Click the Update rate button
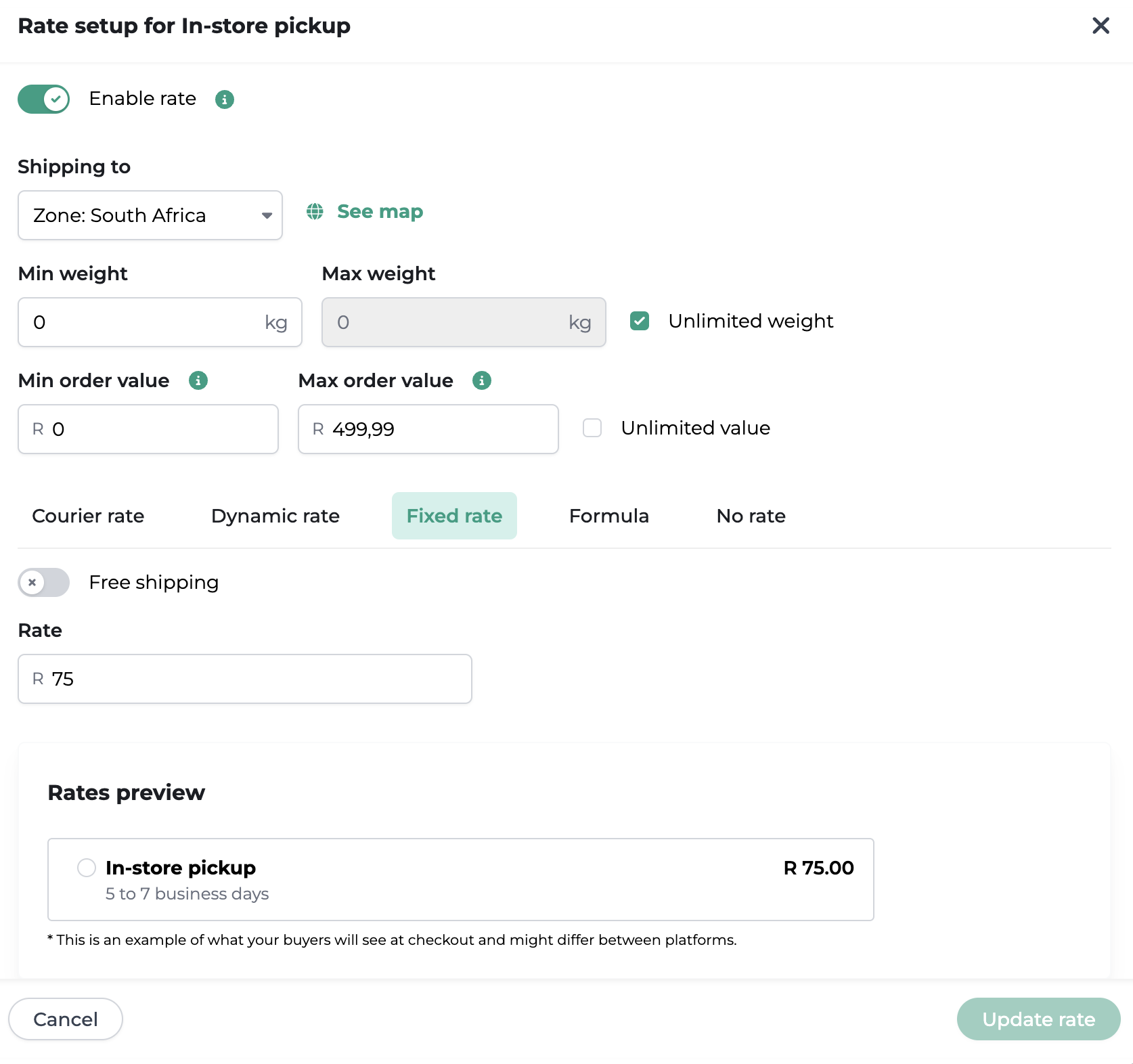The width and height of the screenshot is (1133, 1064). click(1038, 1019)
